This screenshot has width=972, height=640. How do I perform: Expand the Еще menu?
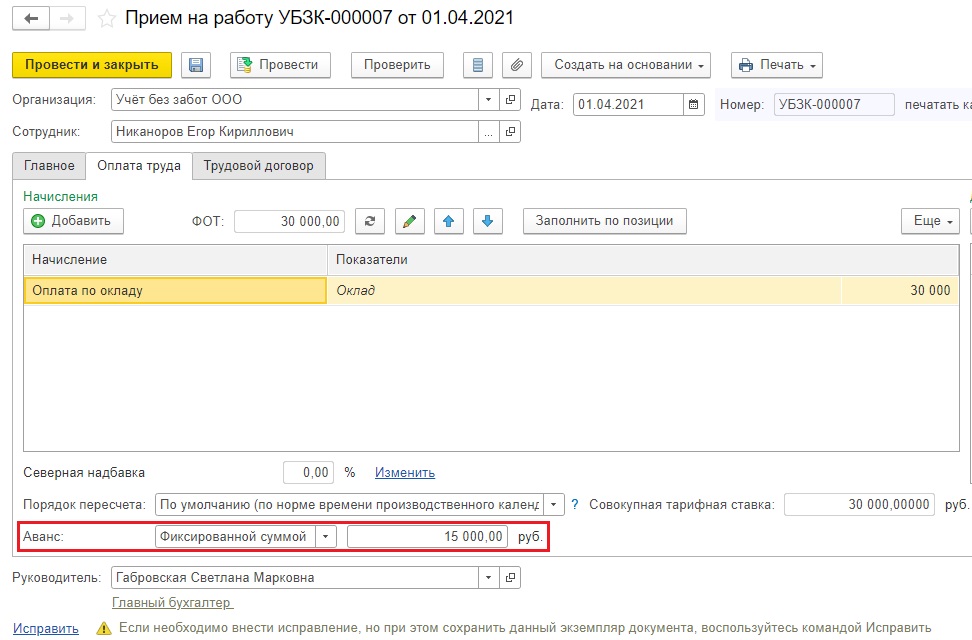[930, 221]
